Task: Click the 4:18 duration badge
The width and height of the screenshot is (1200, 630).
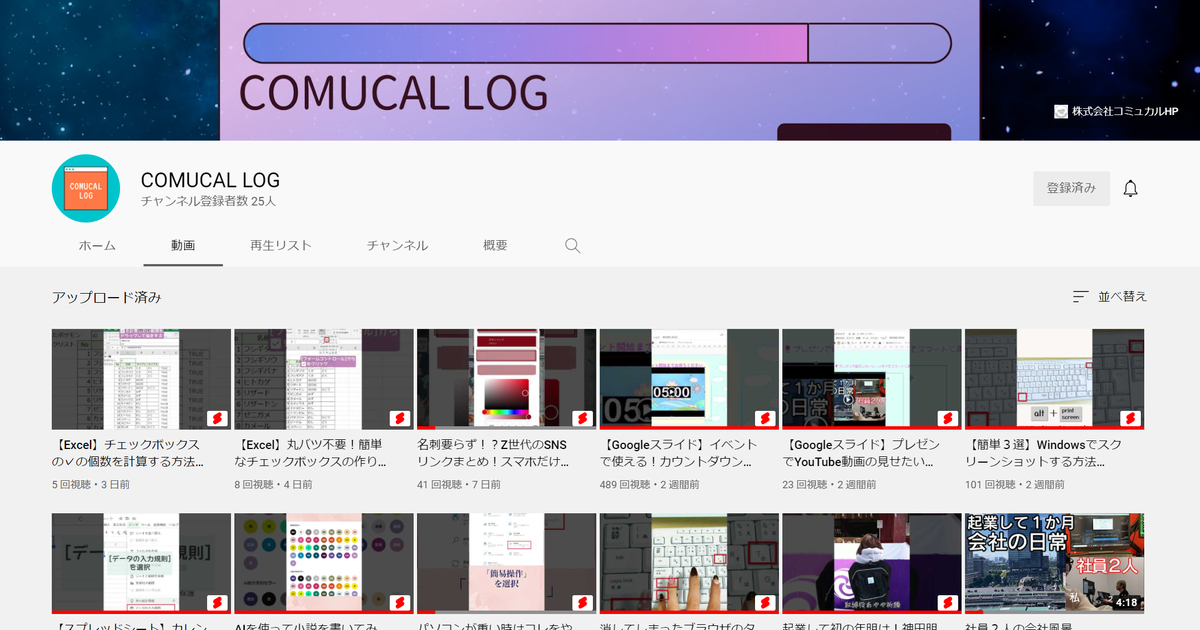Action: pos(1126,603)
